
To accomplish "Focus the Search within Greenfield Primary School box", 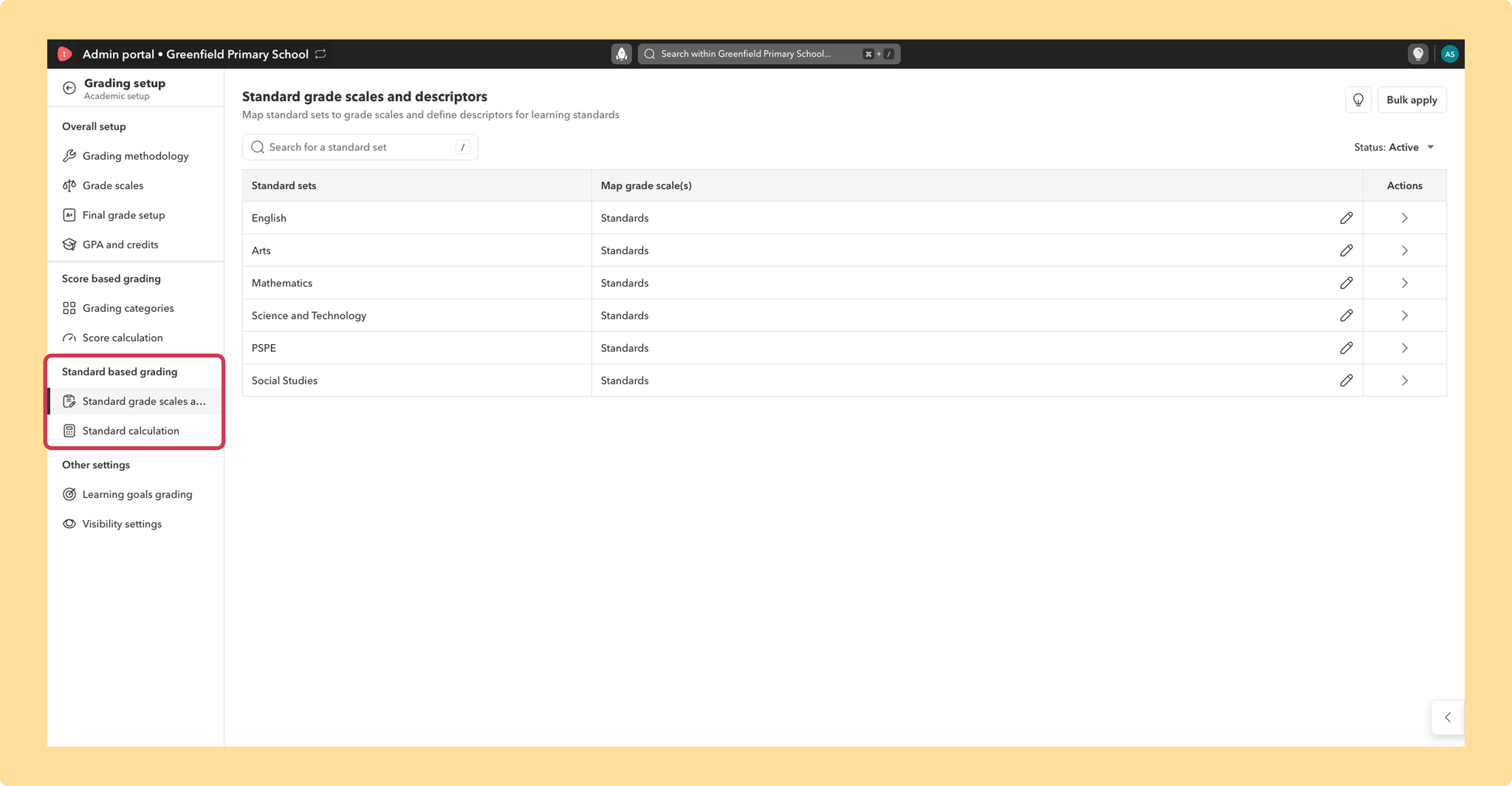I will tap(769, 54).
